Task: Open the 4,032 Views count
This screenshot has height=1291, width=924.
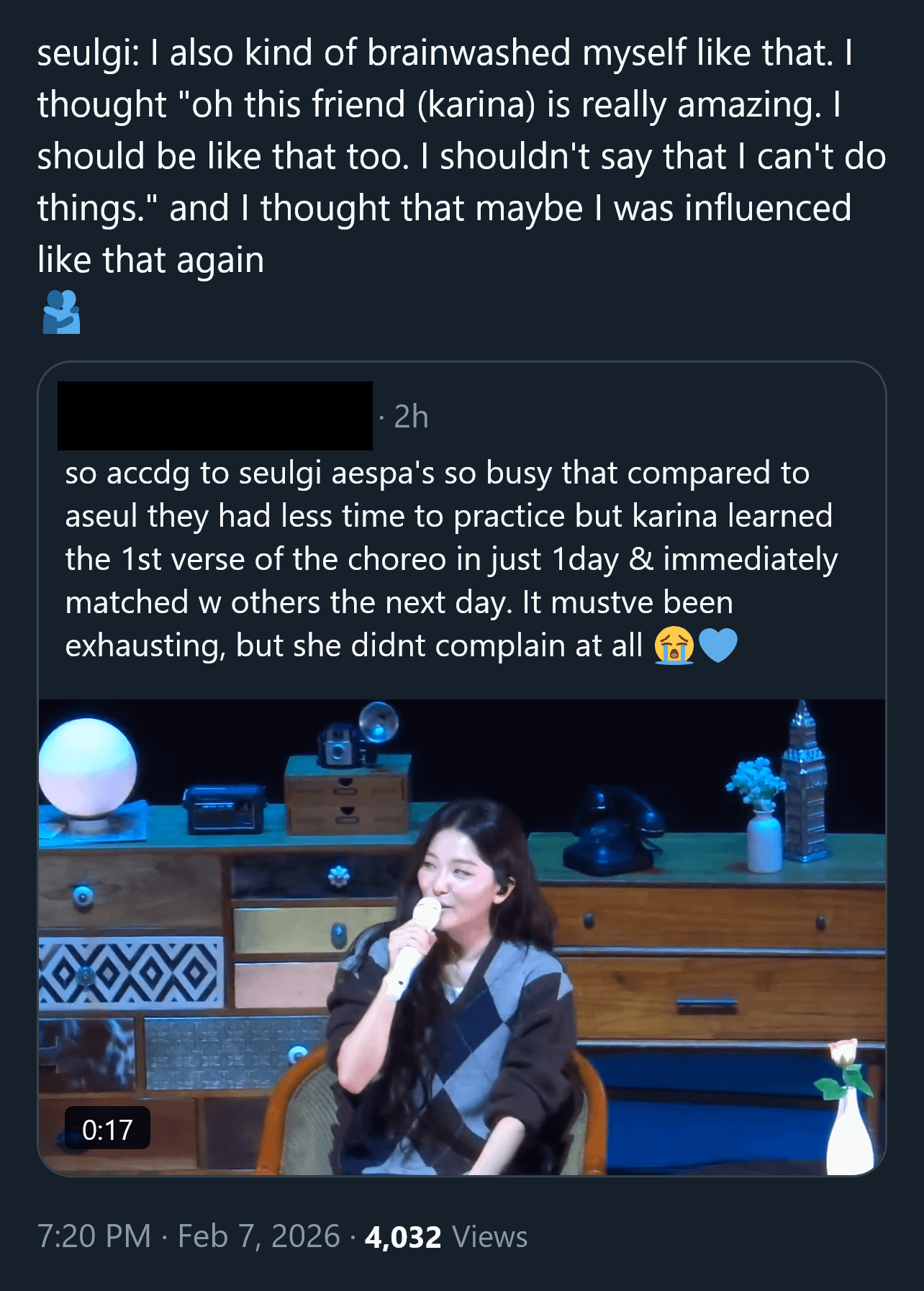Action: pyautogui.click(x=446, y=1237)
